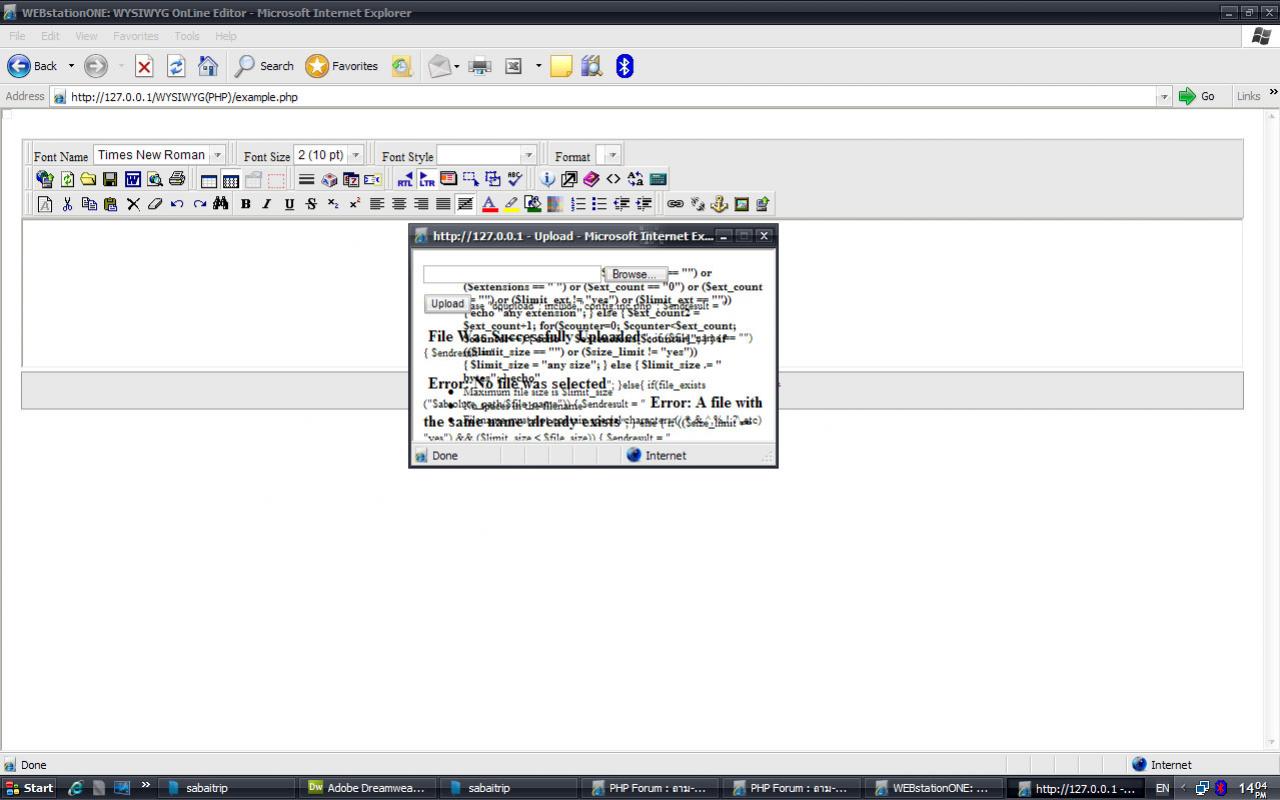Open the color palette picker
This screenshot has width=1280, height=800.
pyautogui.click(x=555, y=204)
